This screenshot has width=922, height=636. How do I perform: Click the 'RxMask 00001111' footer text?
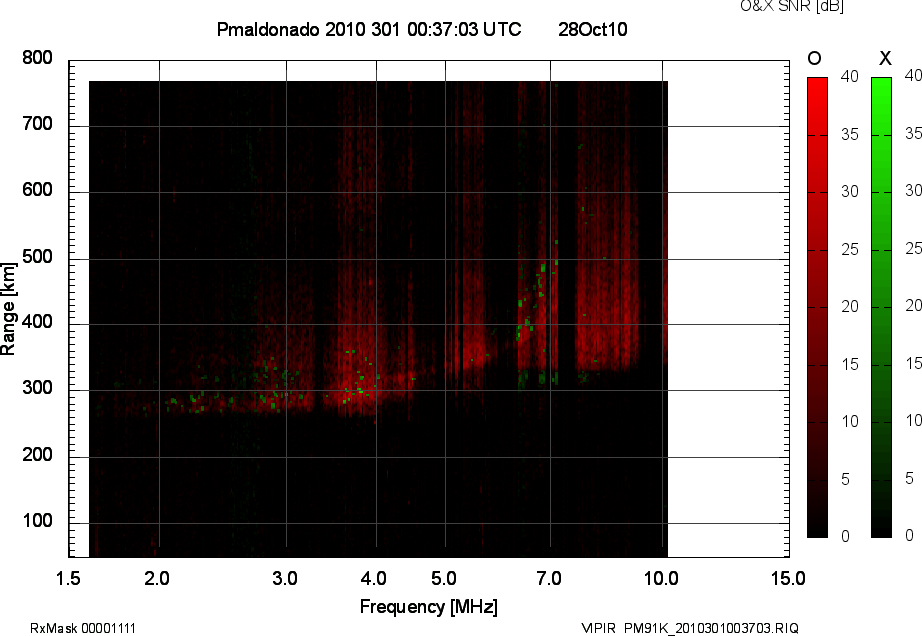point(83,628)
